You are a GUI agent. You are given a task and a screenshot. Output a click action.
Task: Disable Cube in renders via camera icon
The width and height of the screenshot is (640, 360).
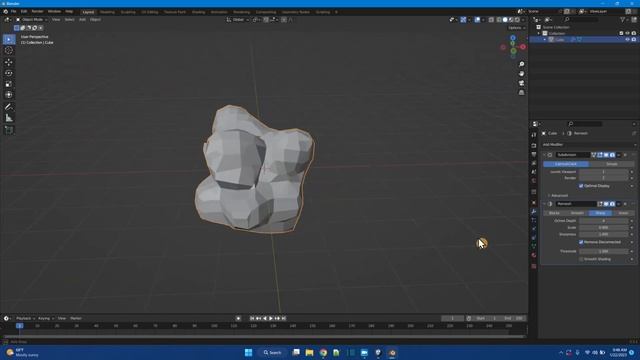633,40
